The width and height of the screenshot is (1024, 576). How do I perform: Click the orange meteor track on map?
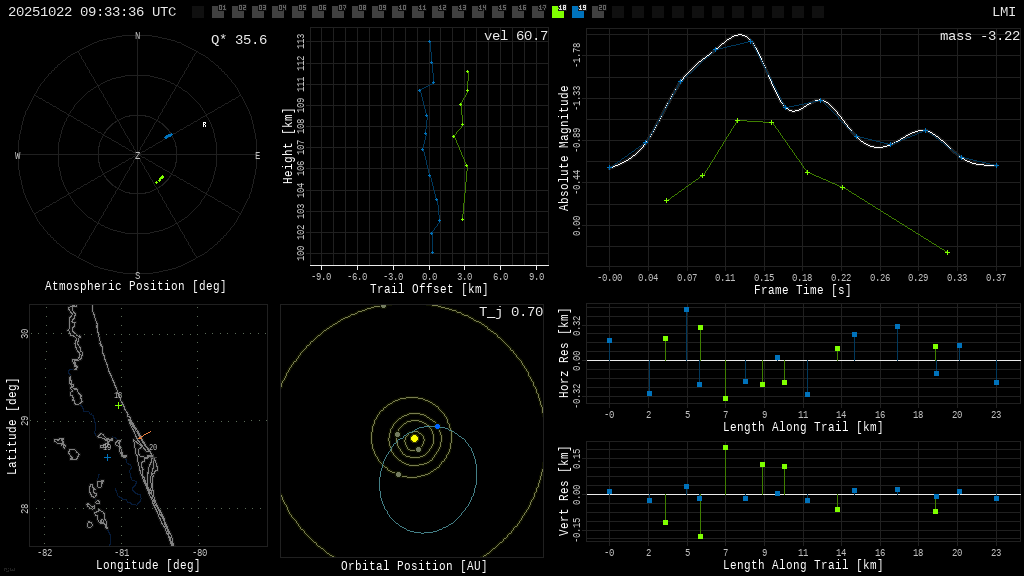tap(144, 435)
